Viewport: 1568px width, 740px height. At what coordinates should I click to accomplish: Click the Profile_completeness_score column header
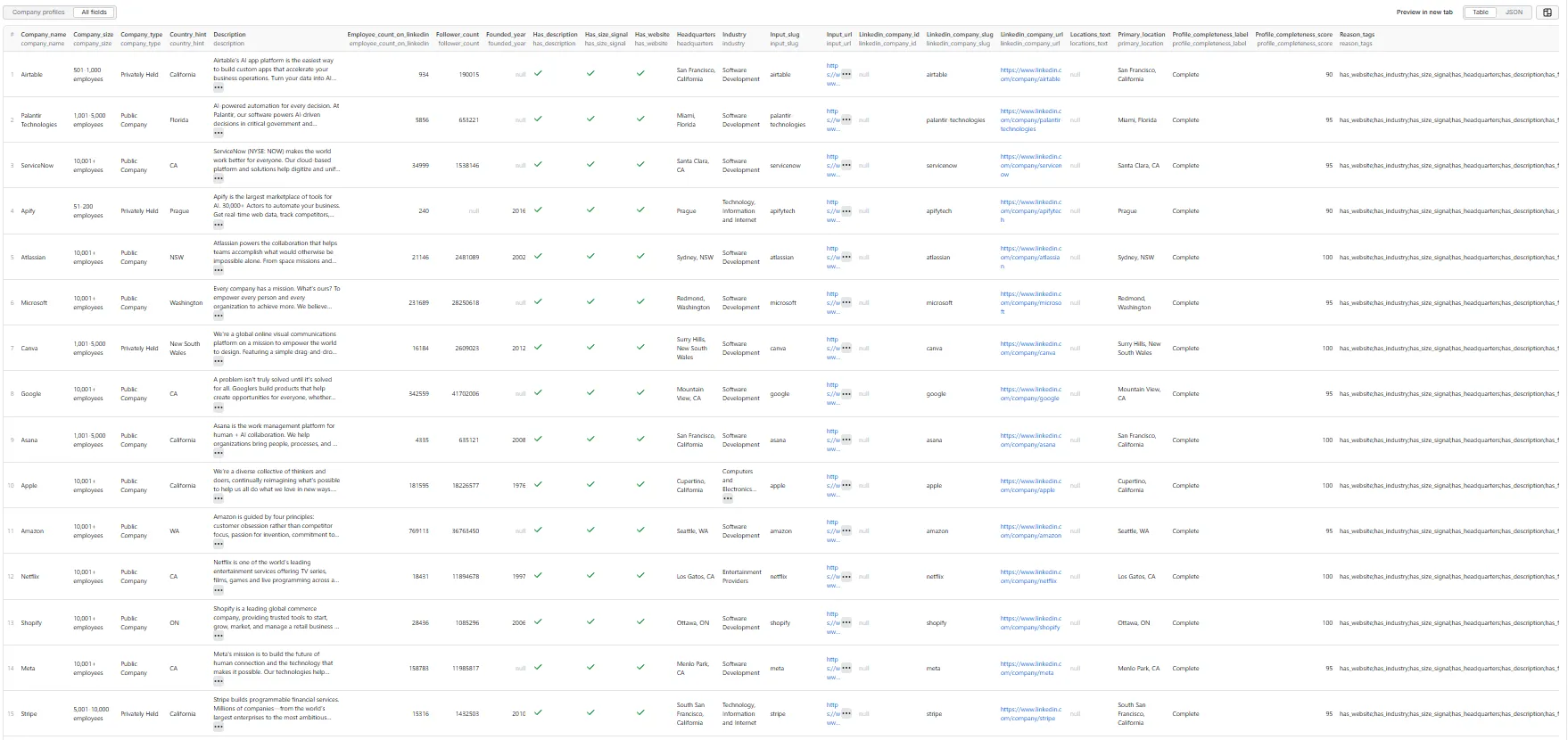[1294, 38]
